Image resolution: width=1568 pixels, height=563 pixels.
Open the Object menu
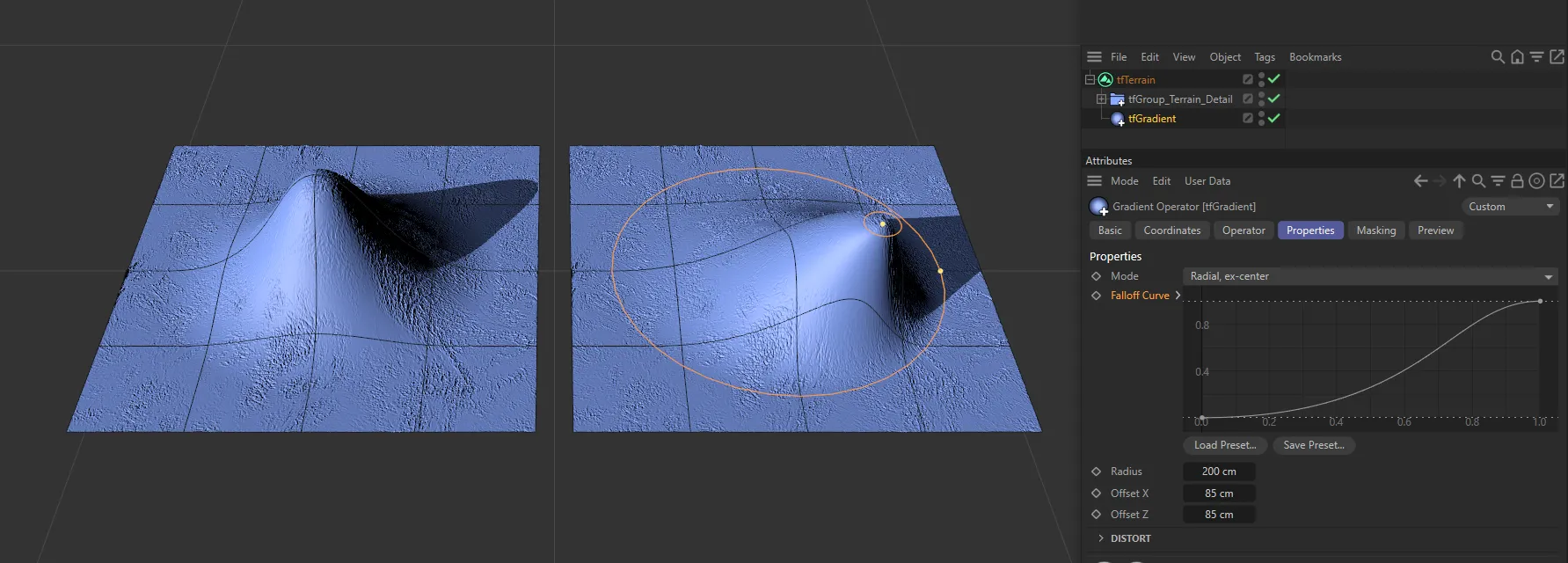pyautogui.click(x=1225, y=57)
